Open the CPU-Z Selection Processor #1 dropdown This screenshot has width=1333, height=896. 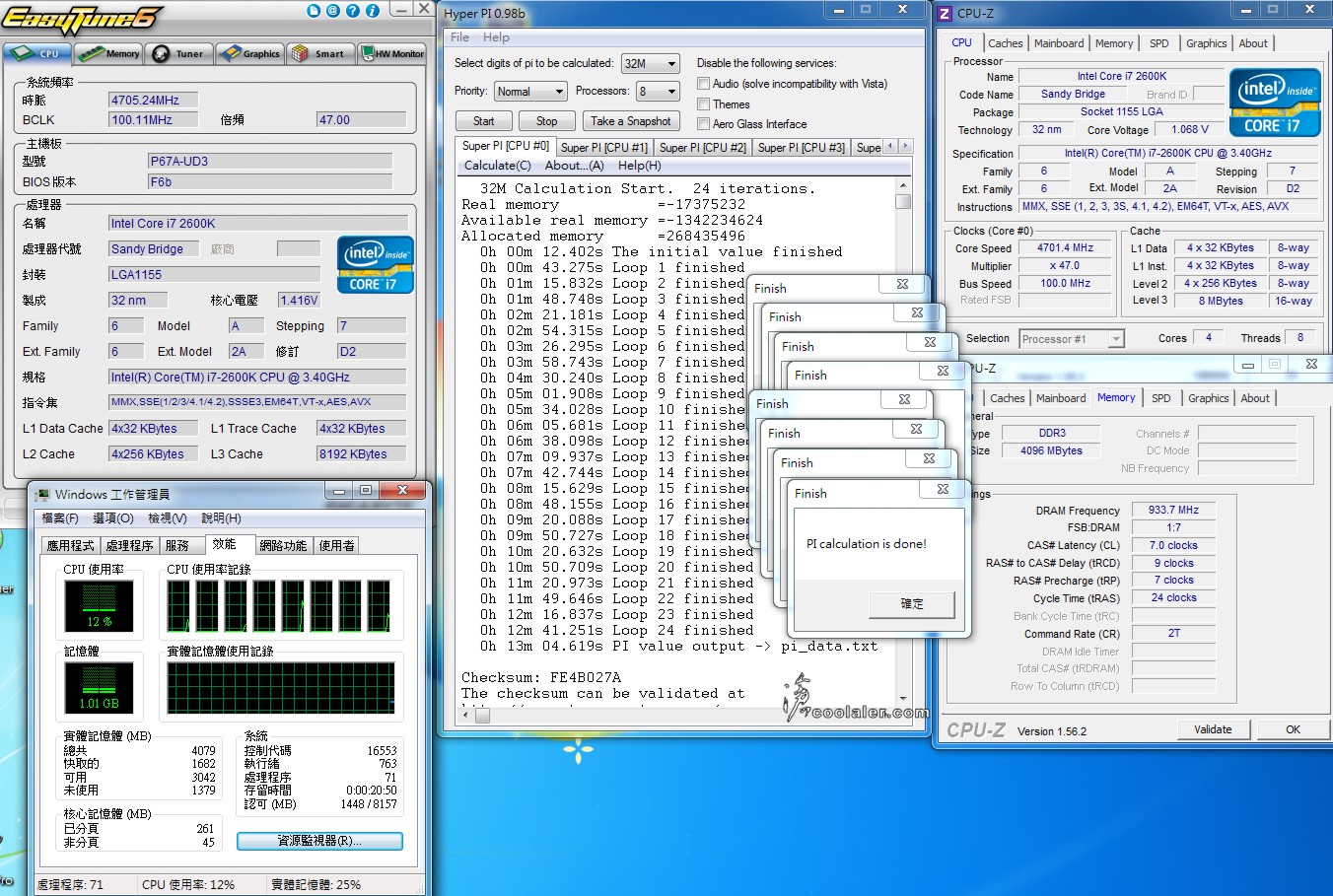click(x=1072, y=339)
